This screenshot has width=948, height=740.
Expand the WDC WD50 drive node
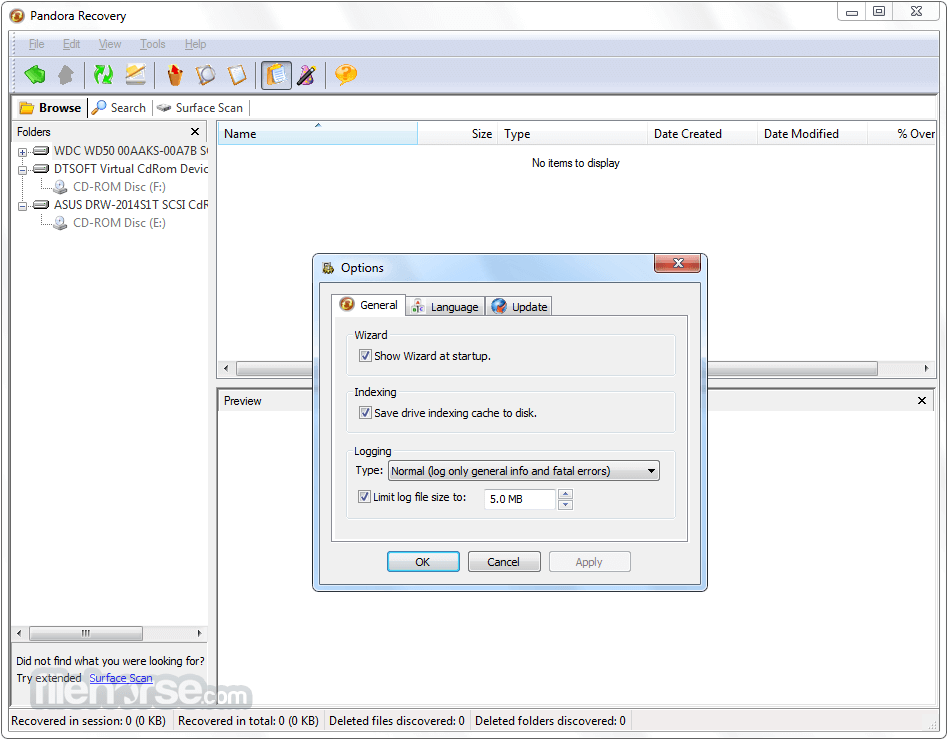click(22, 152)
